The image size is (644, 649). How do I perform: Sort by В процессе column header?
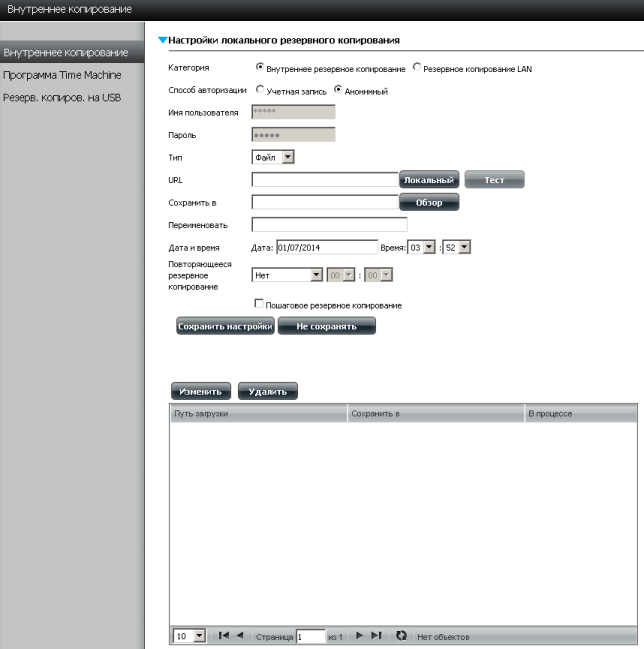[x=581, y=413]
